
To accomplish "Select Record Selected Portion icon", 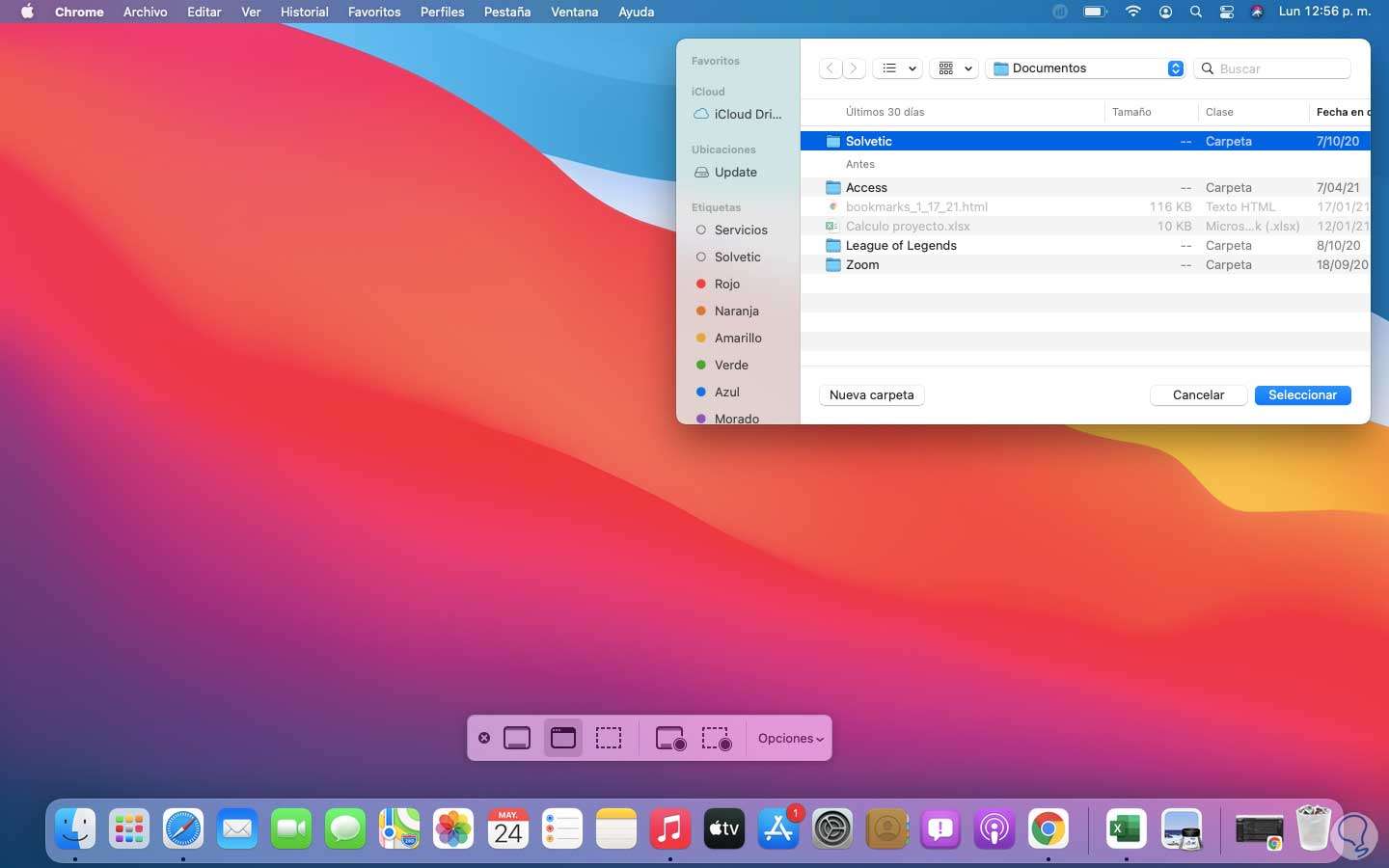I will 716,739.
